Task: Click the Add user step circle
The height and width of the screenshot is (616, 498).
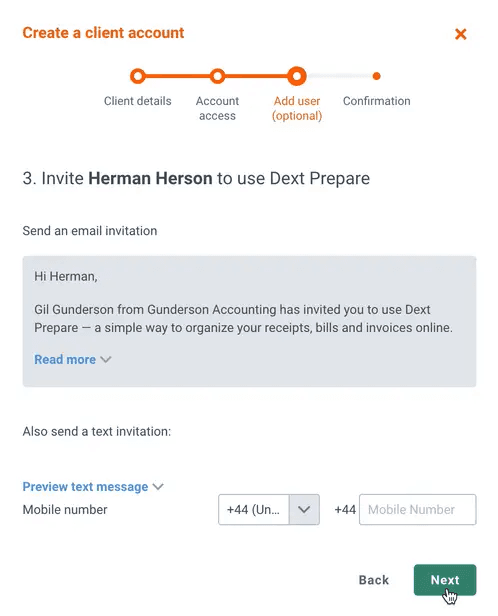Action: [x=297, y=76]
